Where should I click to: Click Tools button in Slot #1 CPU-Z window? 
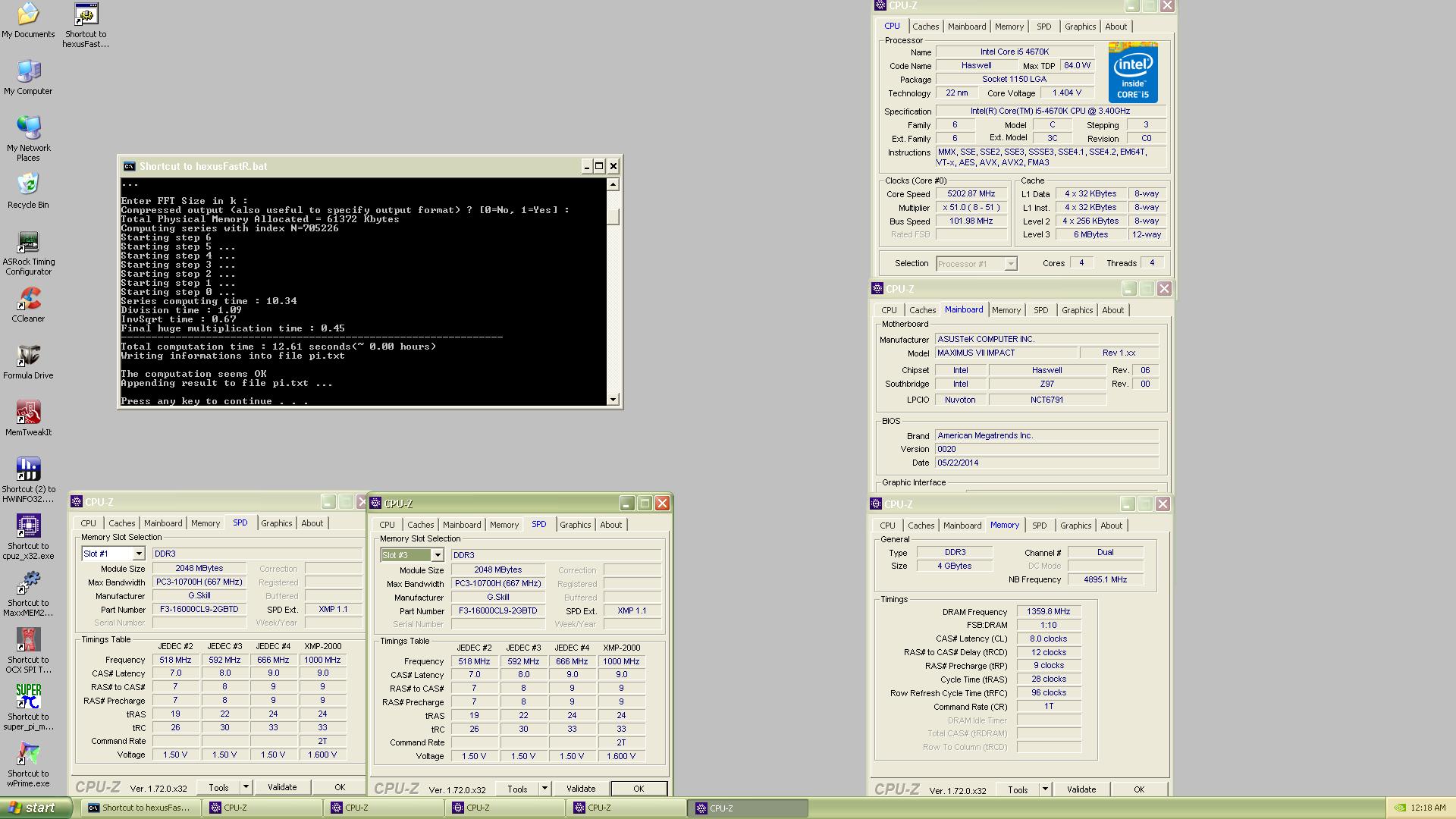pos(218,787)
